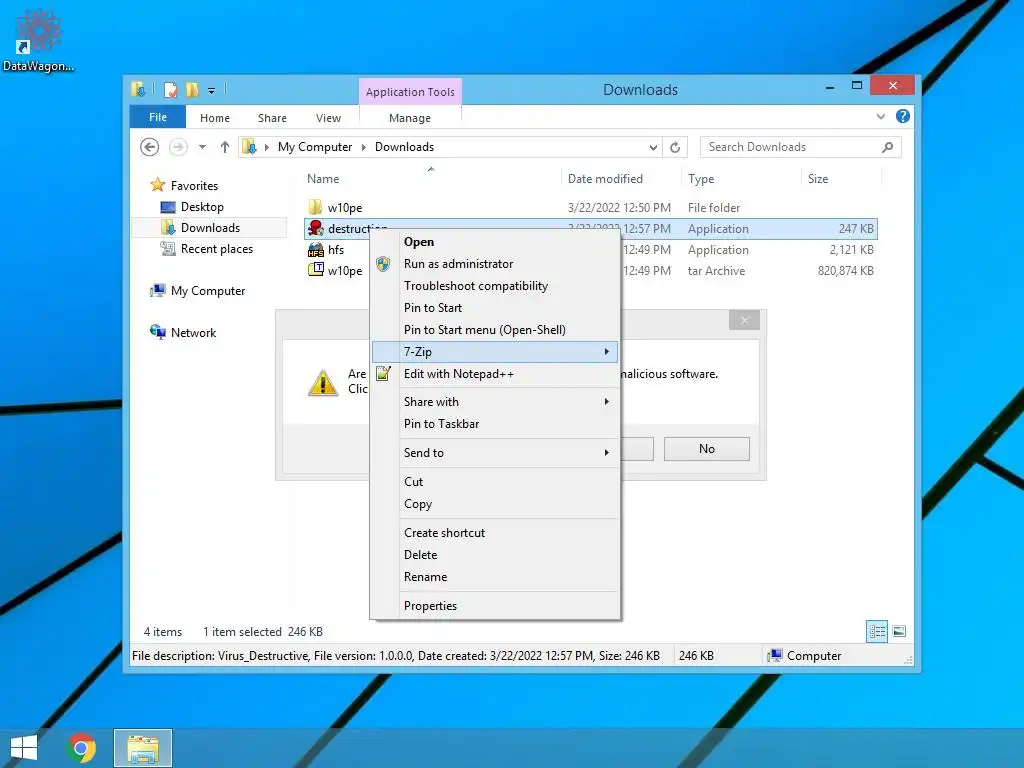Select Desktop in navigation pane

[193, 207]
